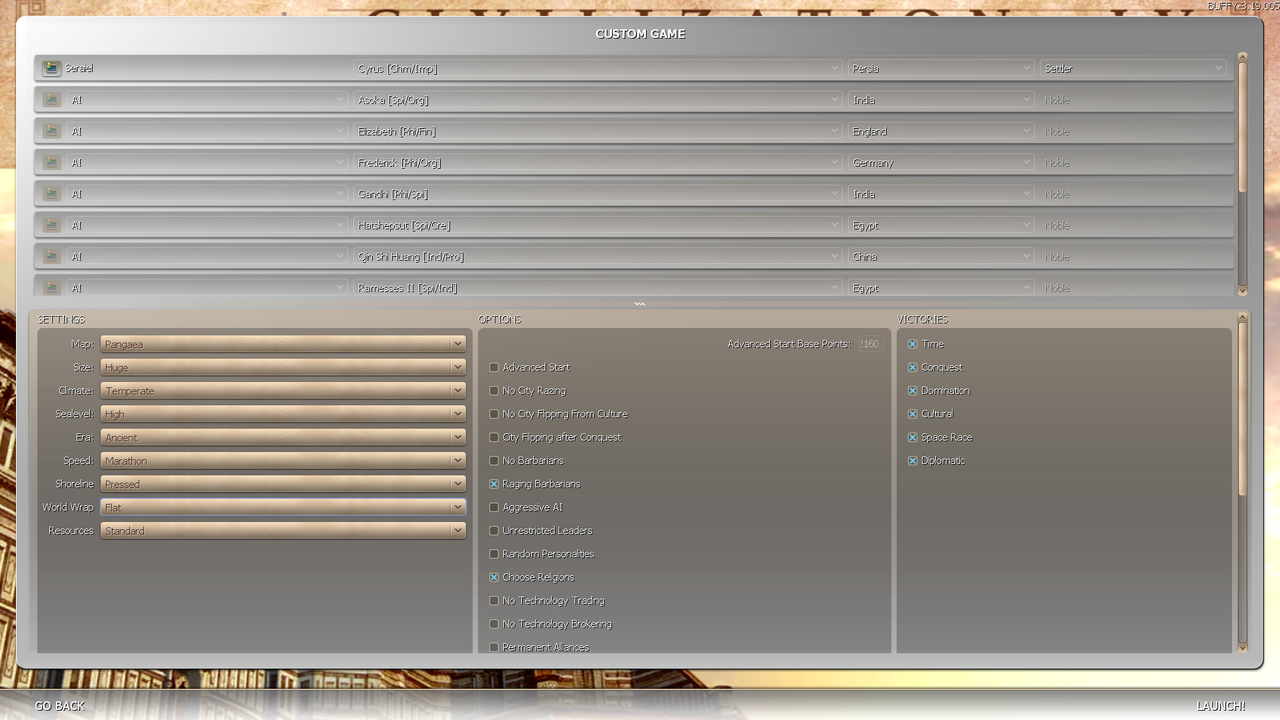Click the options panel scrollbar down arrow

pyautogui.click(x=1243, y=647)
